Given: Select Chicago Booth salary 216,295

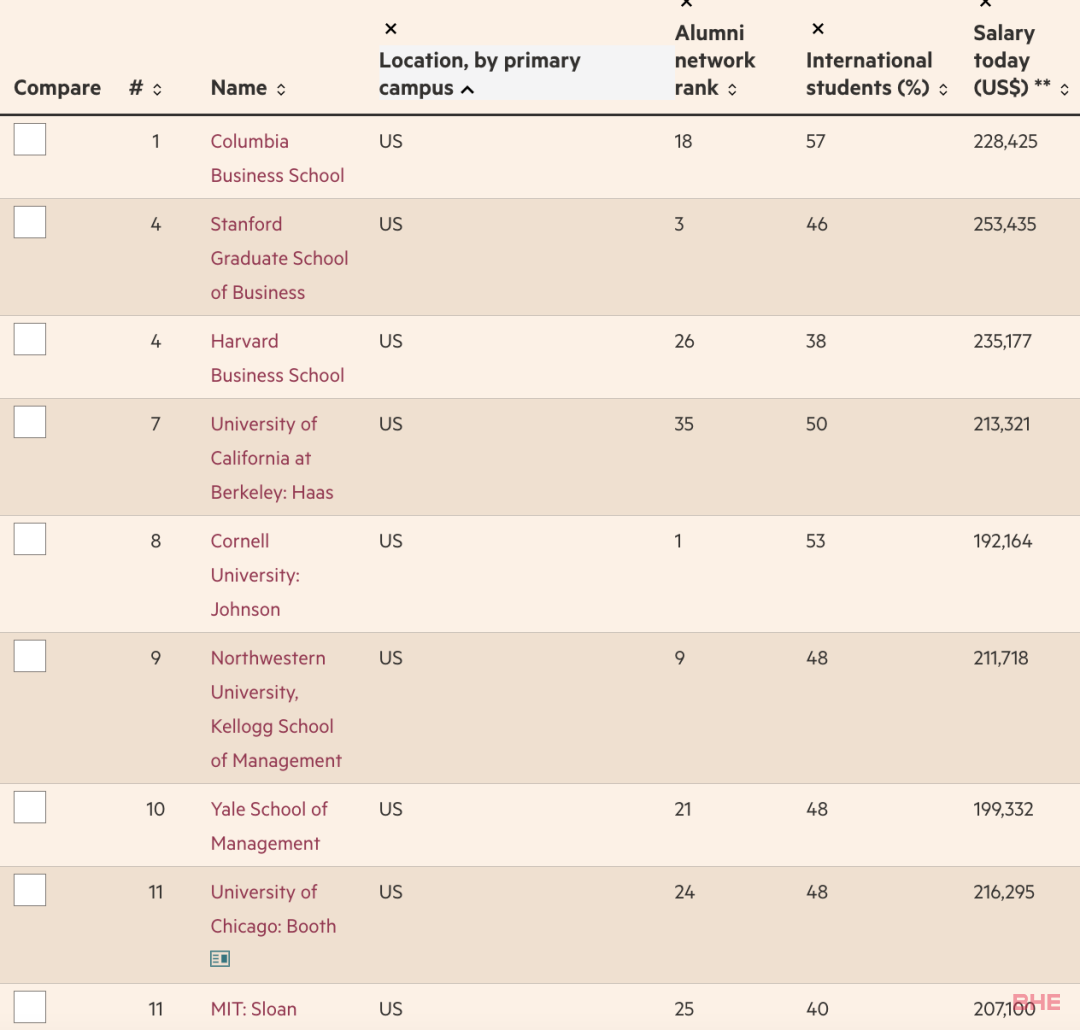Looking at the screenshot, I should tap(1004, 892).
